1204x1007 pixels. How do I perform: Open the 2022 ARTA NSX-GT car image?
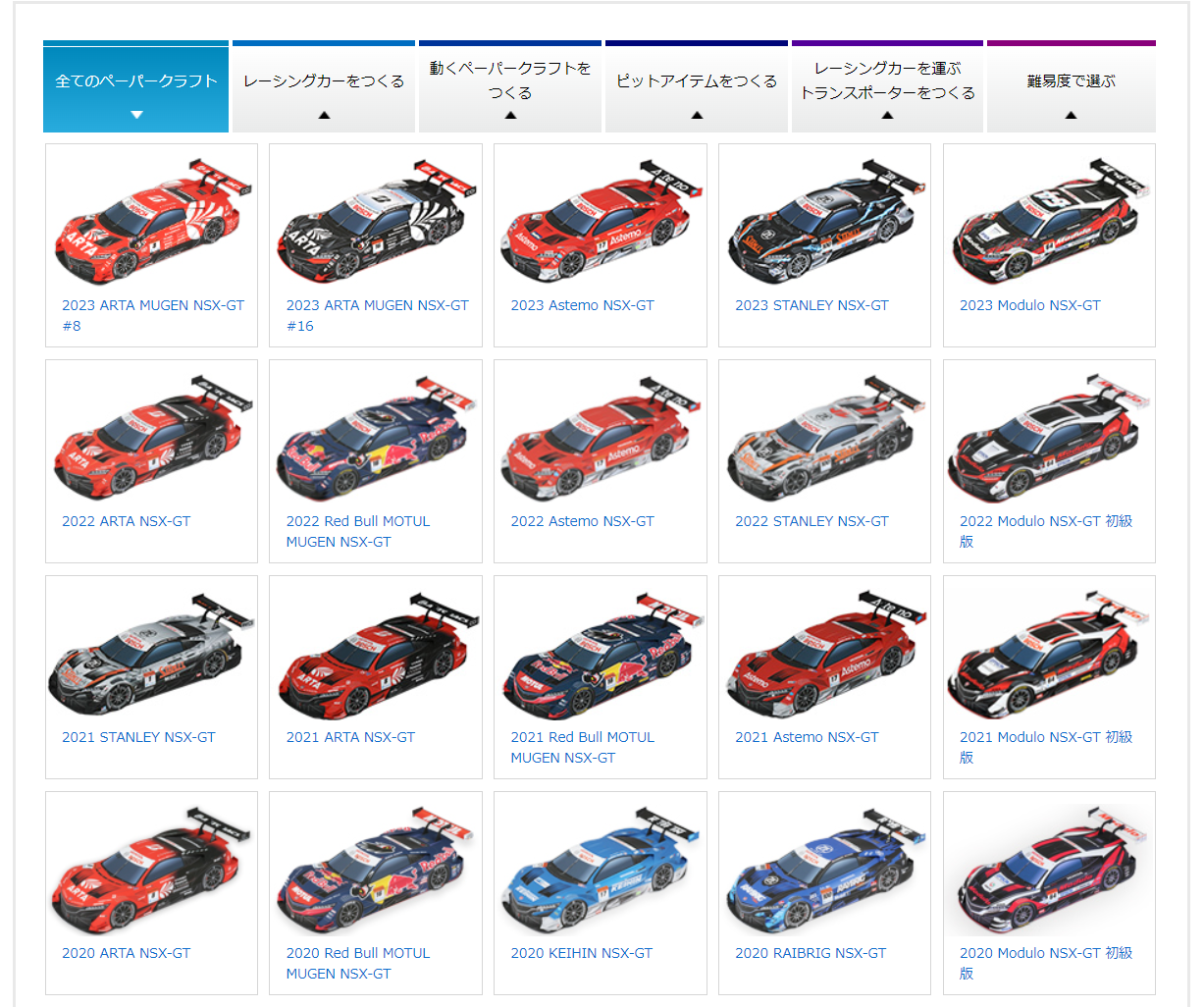[x=151, y=436]
